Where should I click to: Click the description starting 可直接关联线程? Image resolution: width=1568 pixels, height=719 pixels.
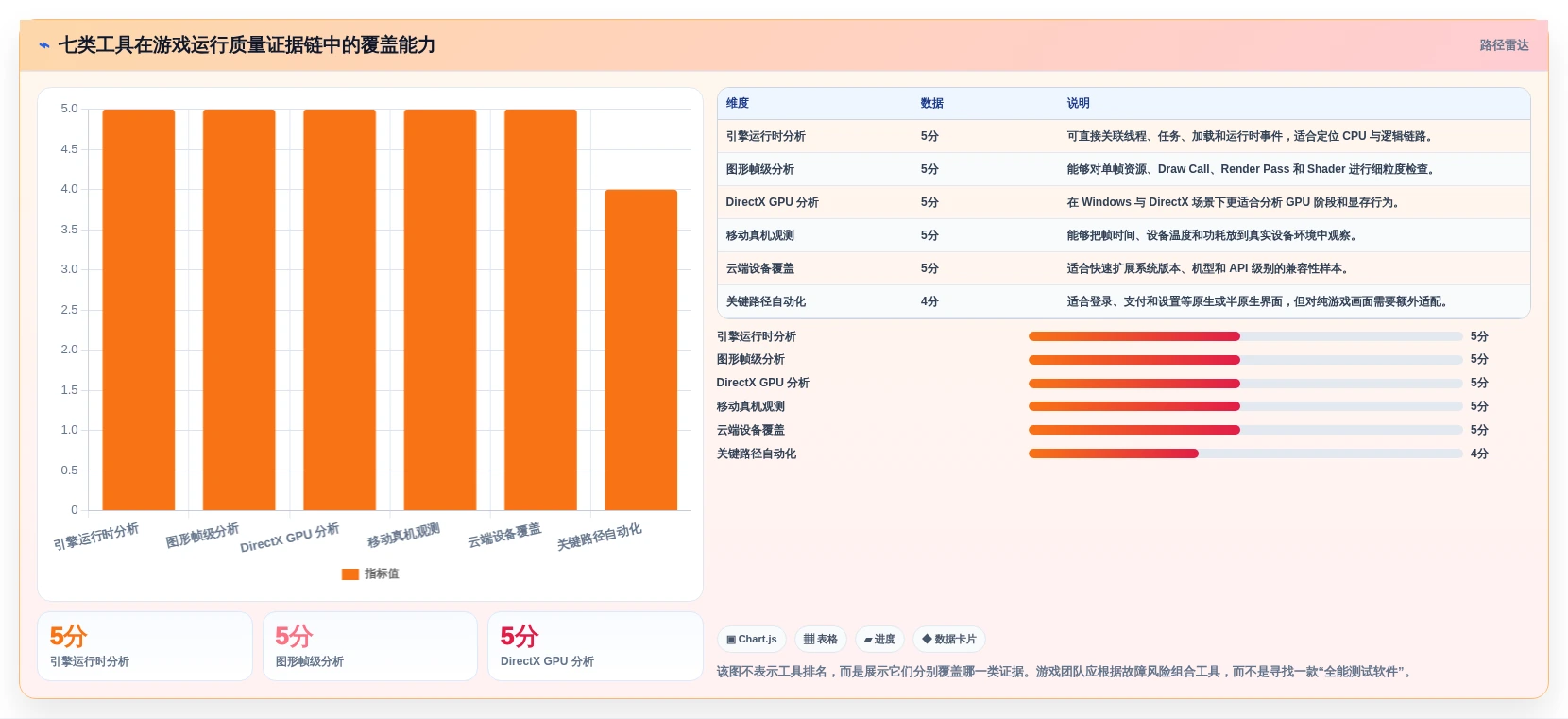click(1253, 136)
